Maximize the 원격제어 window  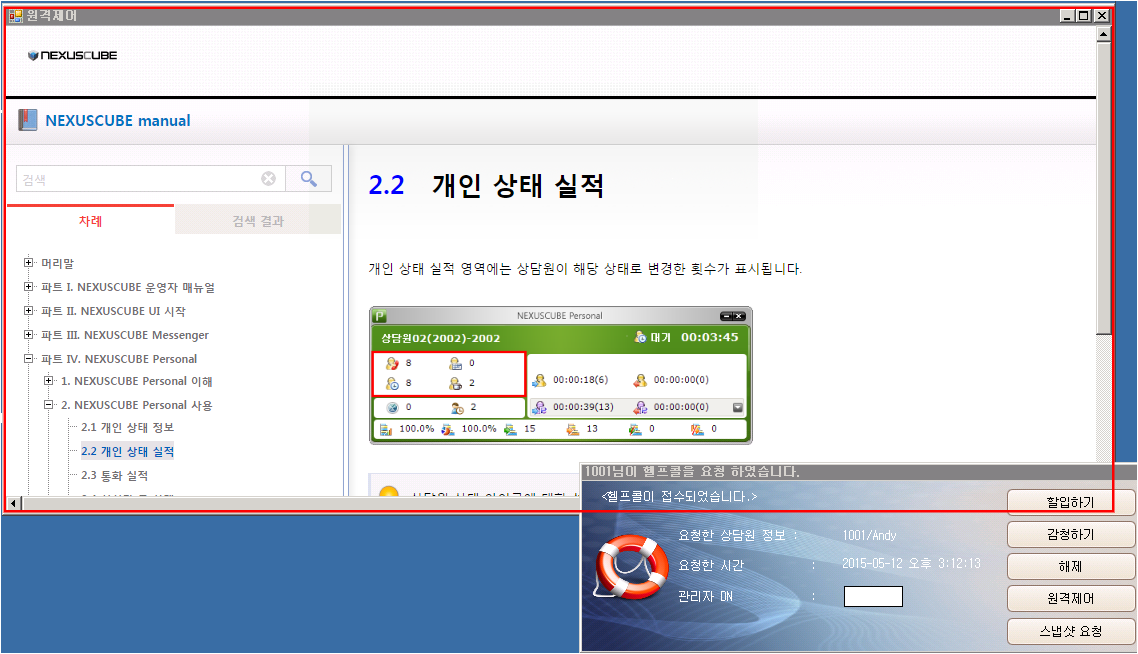click(1084, 15)
